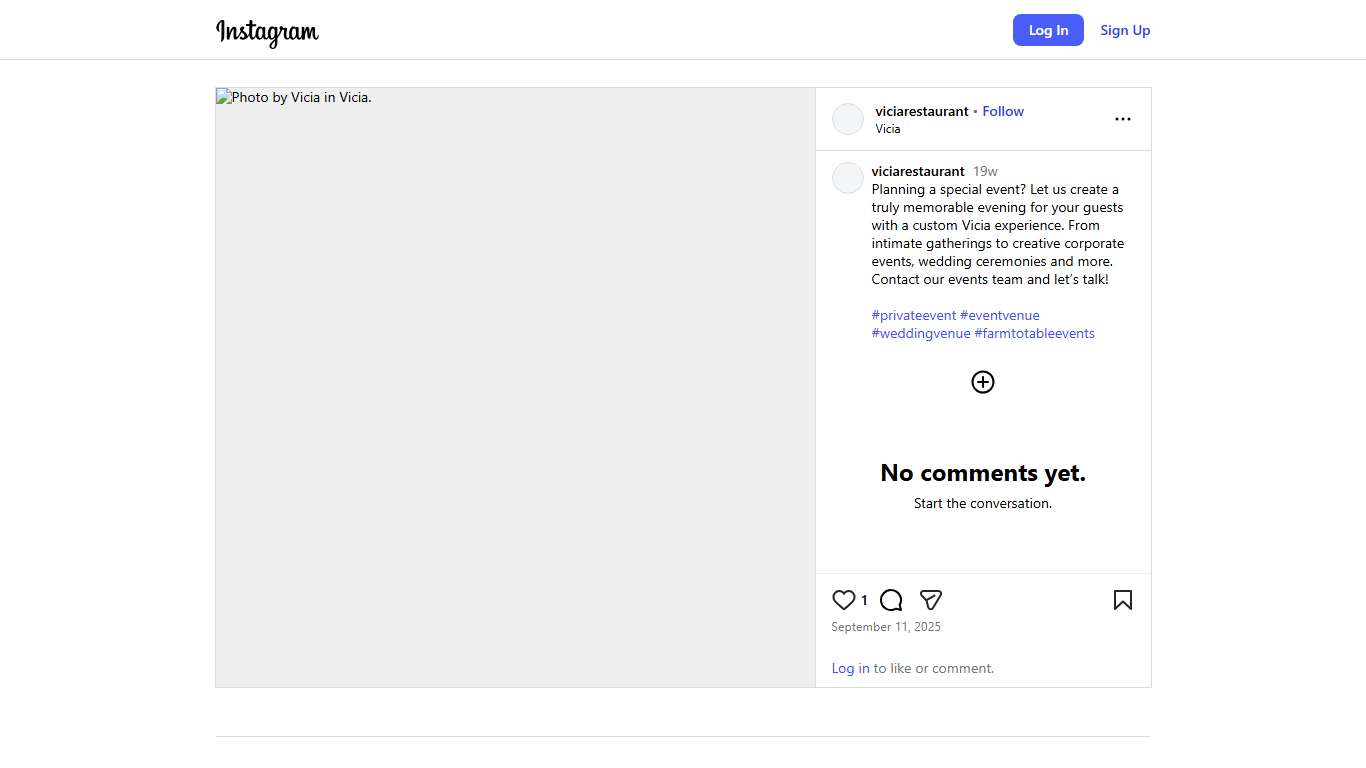Open viciarestaurant username in the header
The image size is (1366, 768).
pos(921,111)
